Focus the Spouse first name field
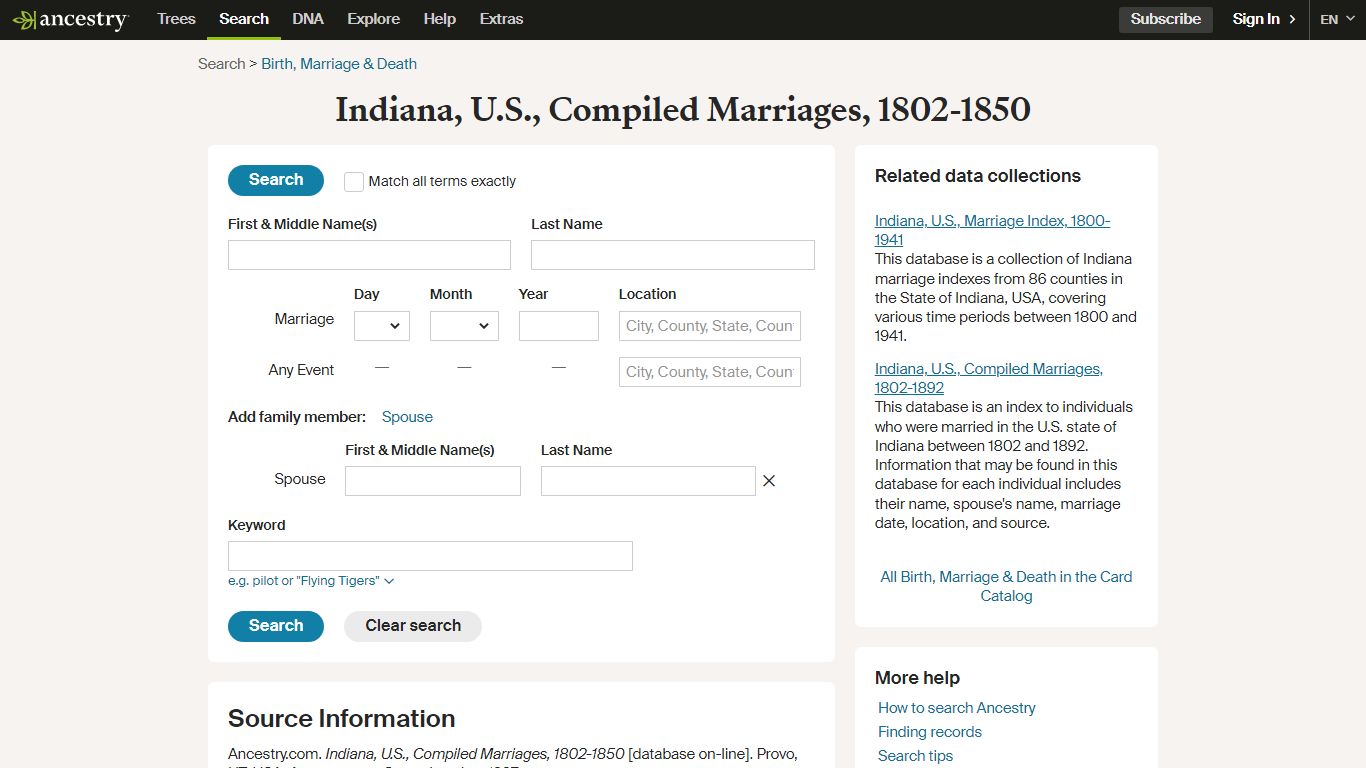This screenshot has height=768, width=1366. tap(433, 481)
